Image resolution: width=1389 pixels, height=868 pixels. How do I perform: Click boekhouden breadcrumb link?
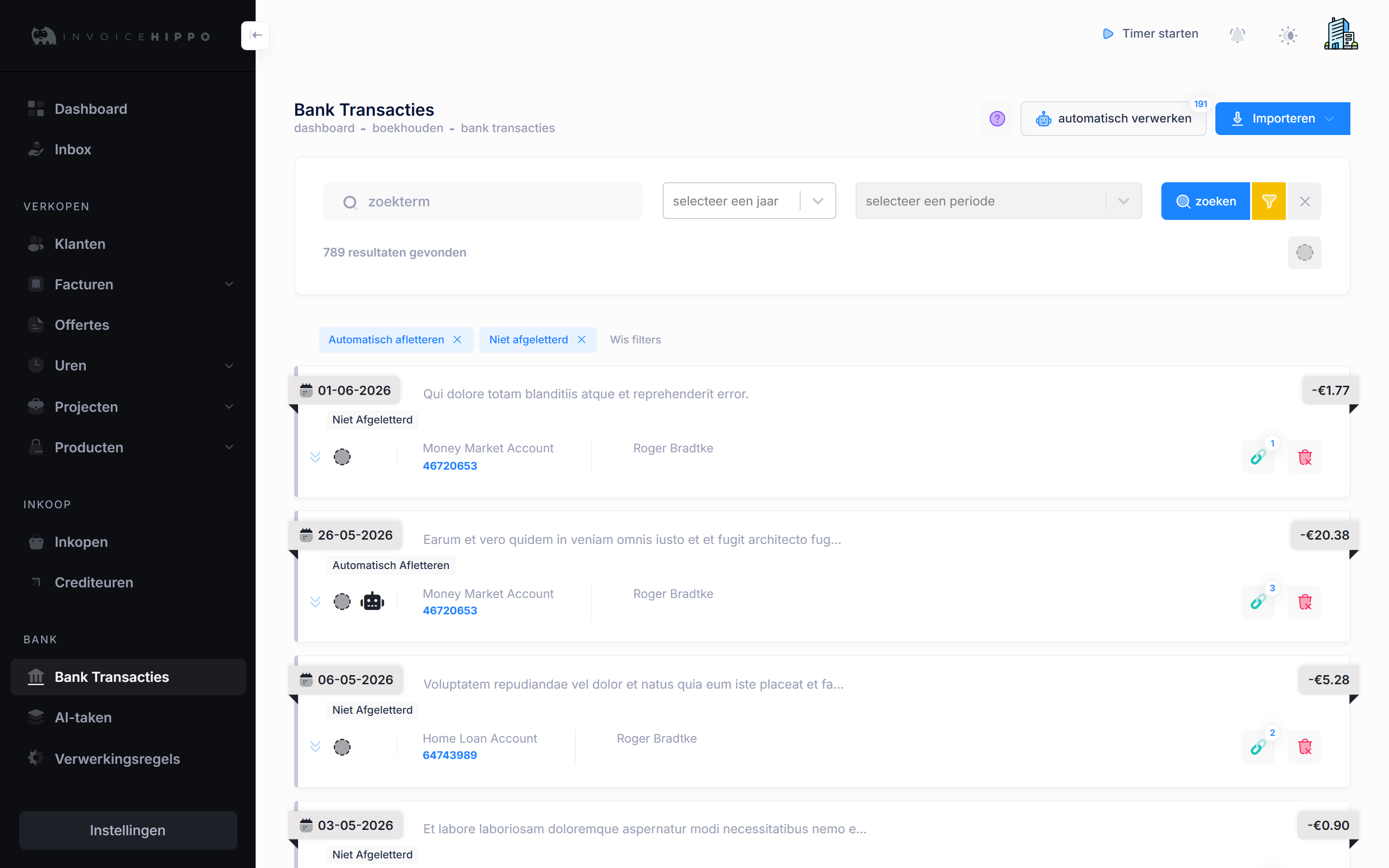(408, 128)
